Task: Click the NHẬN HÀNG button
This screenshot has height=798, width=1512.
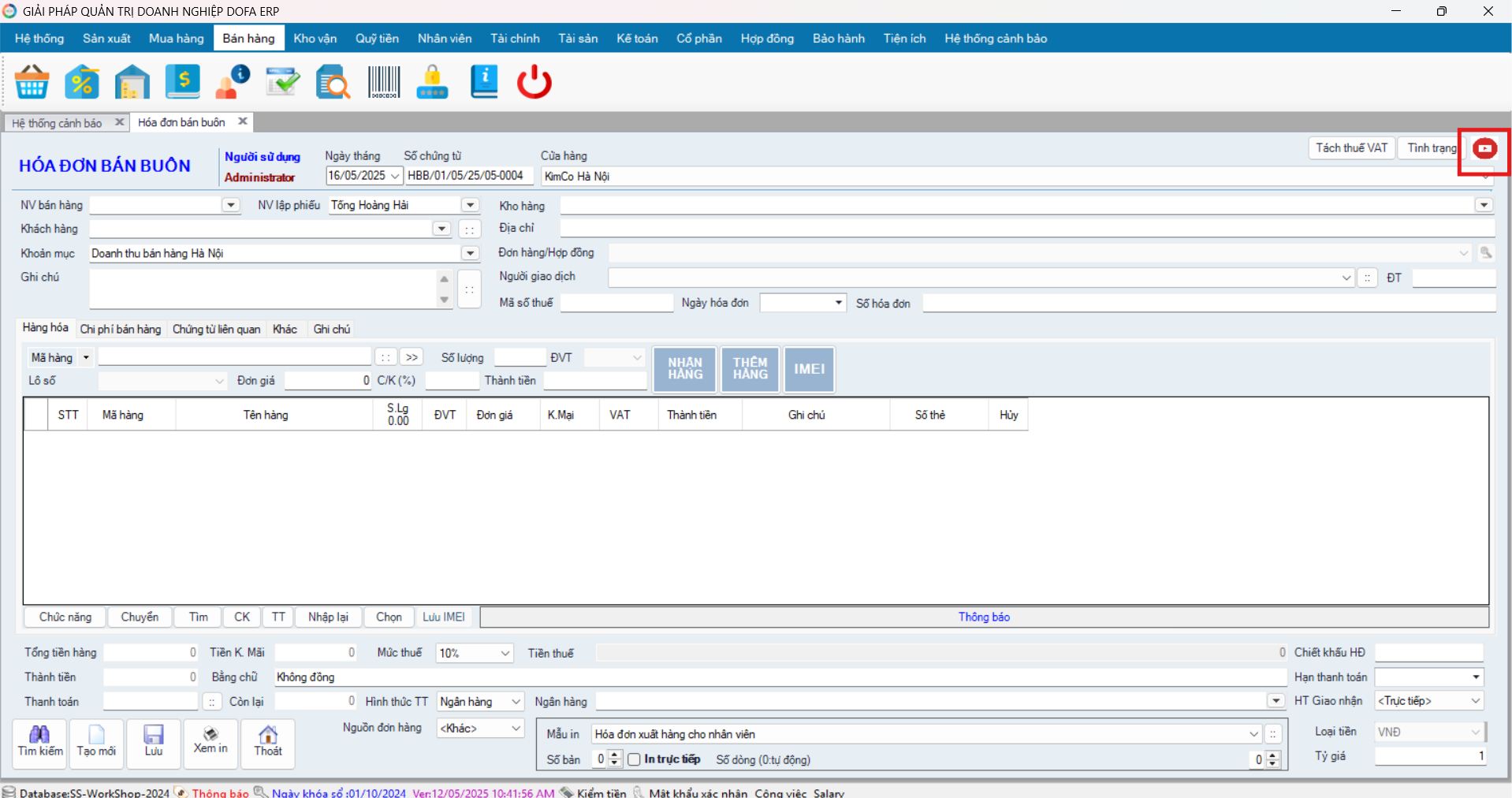Action: point(685,369)
